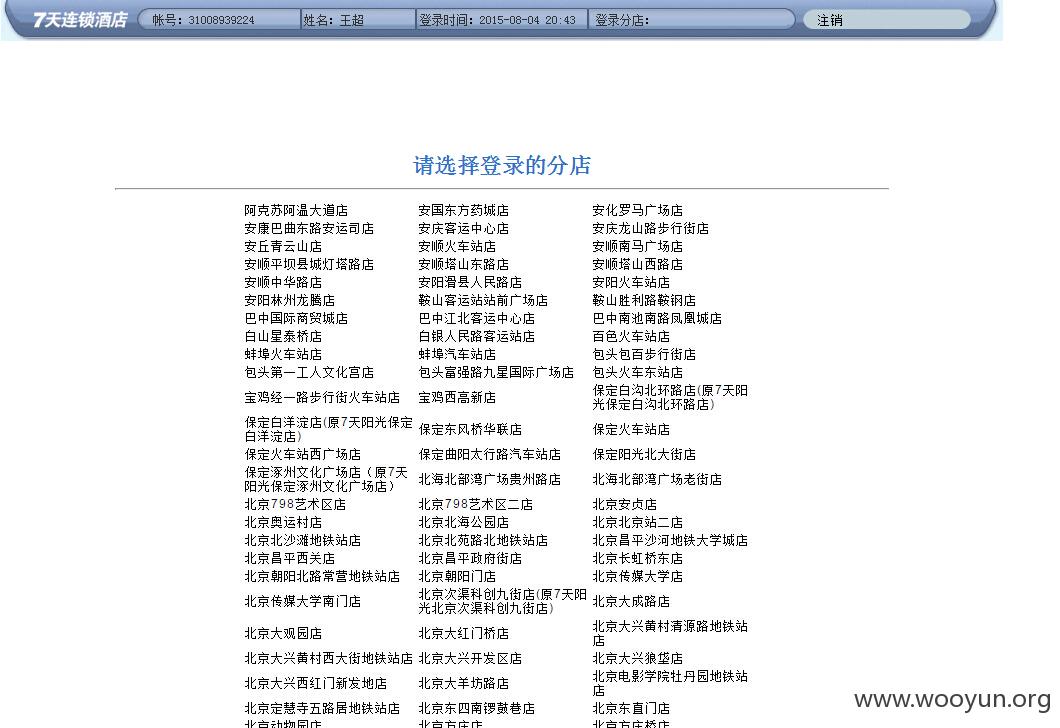Select 北京798艺术区二店
This screenshot has height=728, width=1060.
point(475,504)
